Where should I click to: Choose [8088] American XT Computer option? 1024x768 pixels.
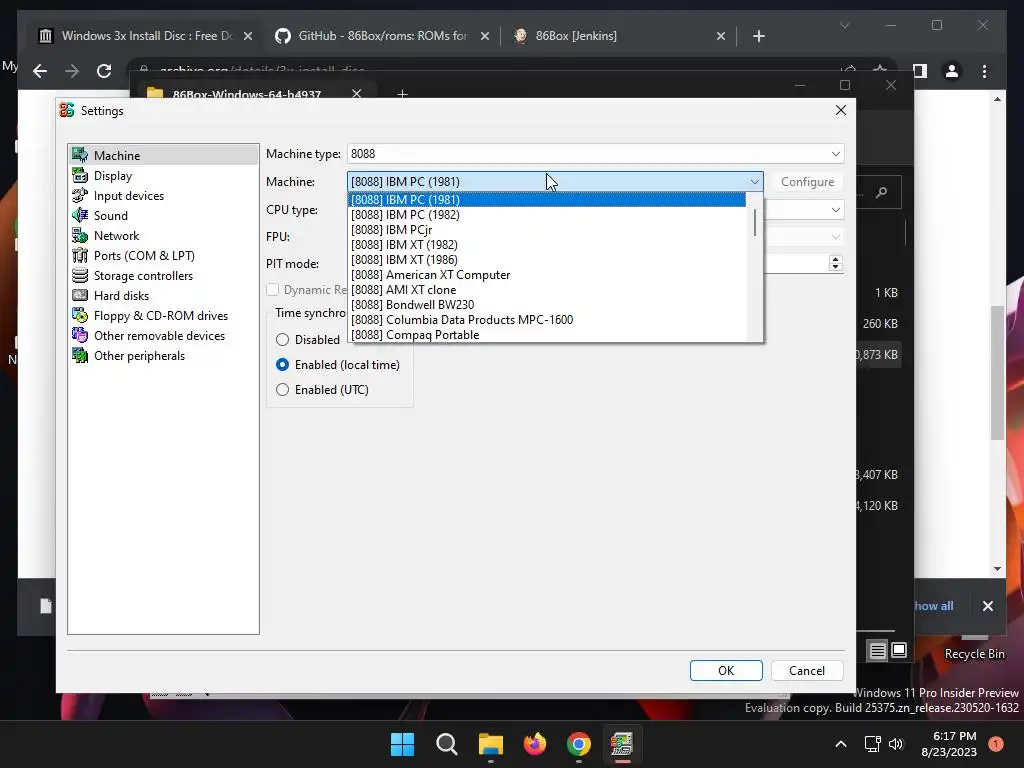547,275
